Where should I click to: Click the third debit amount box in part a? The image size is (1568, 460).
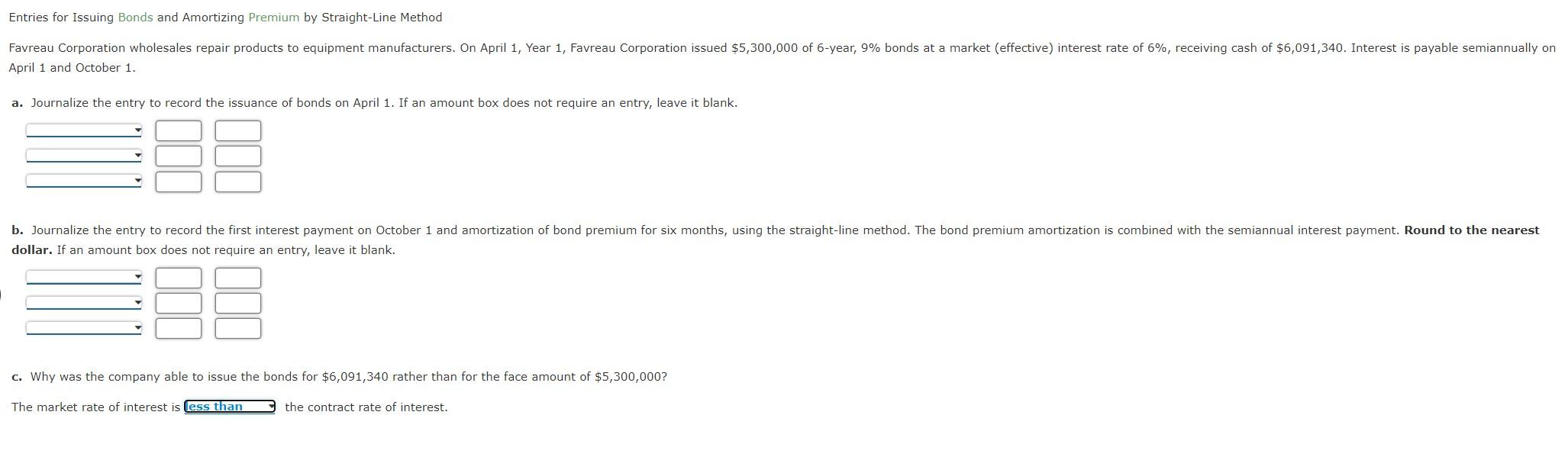pos(178,182)
